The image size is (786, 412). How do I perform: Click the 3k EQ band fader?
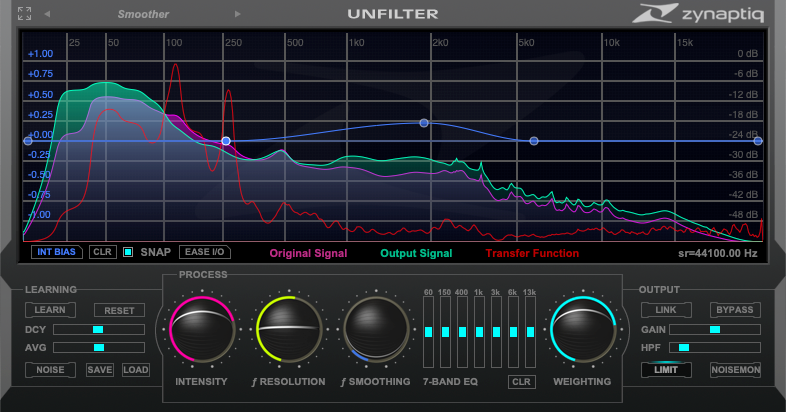point(496,332)
